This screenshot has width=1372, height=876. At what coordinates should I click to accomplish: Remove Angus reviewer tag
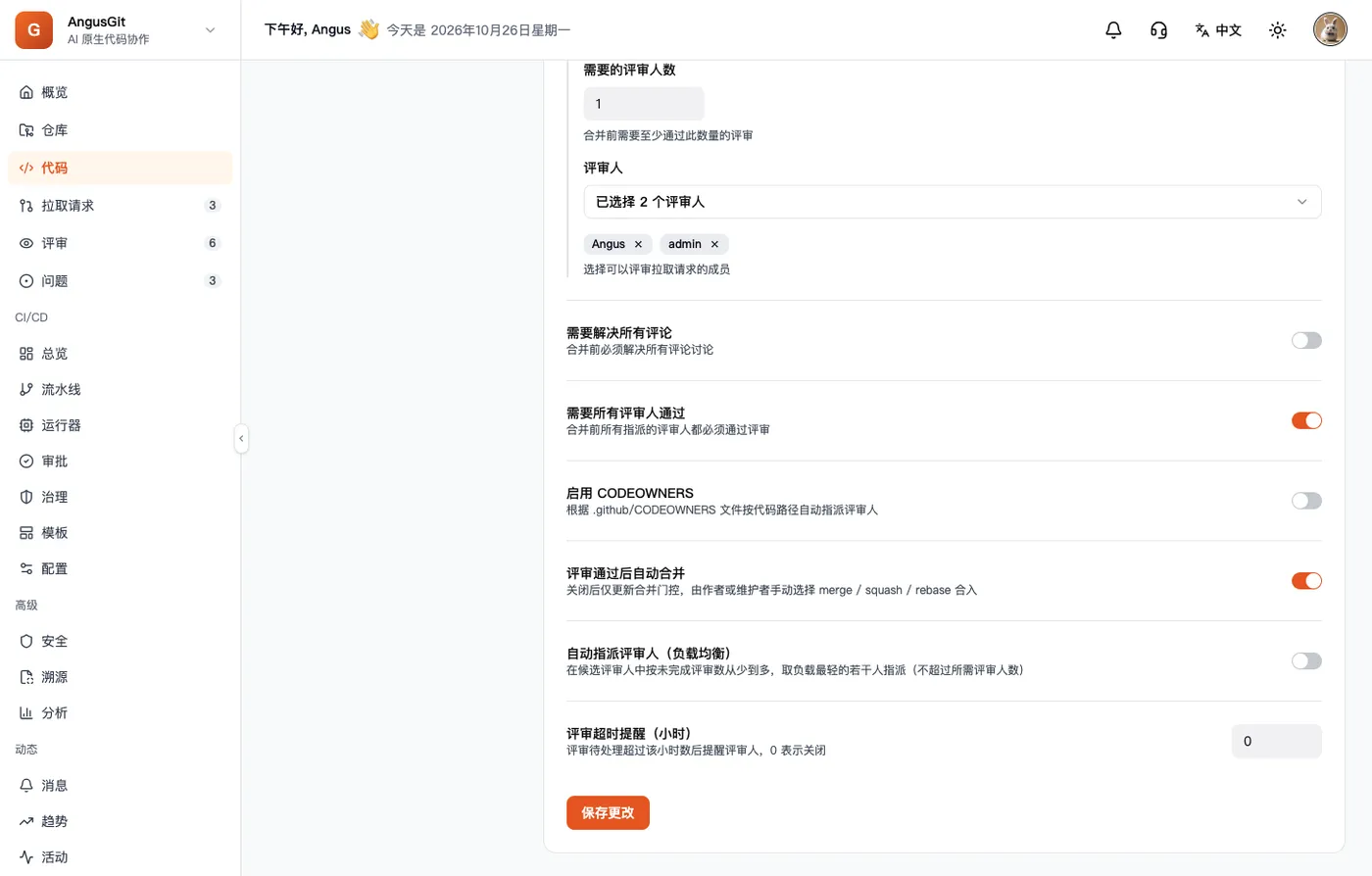[638, 244]
